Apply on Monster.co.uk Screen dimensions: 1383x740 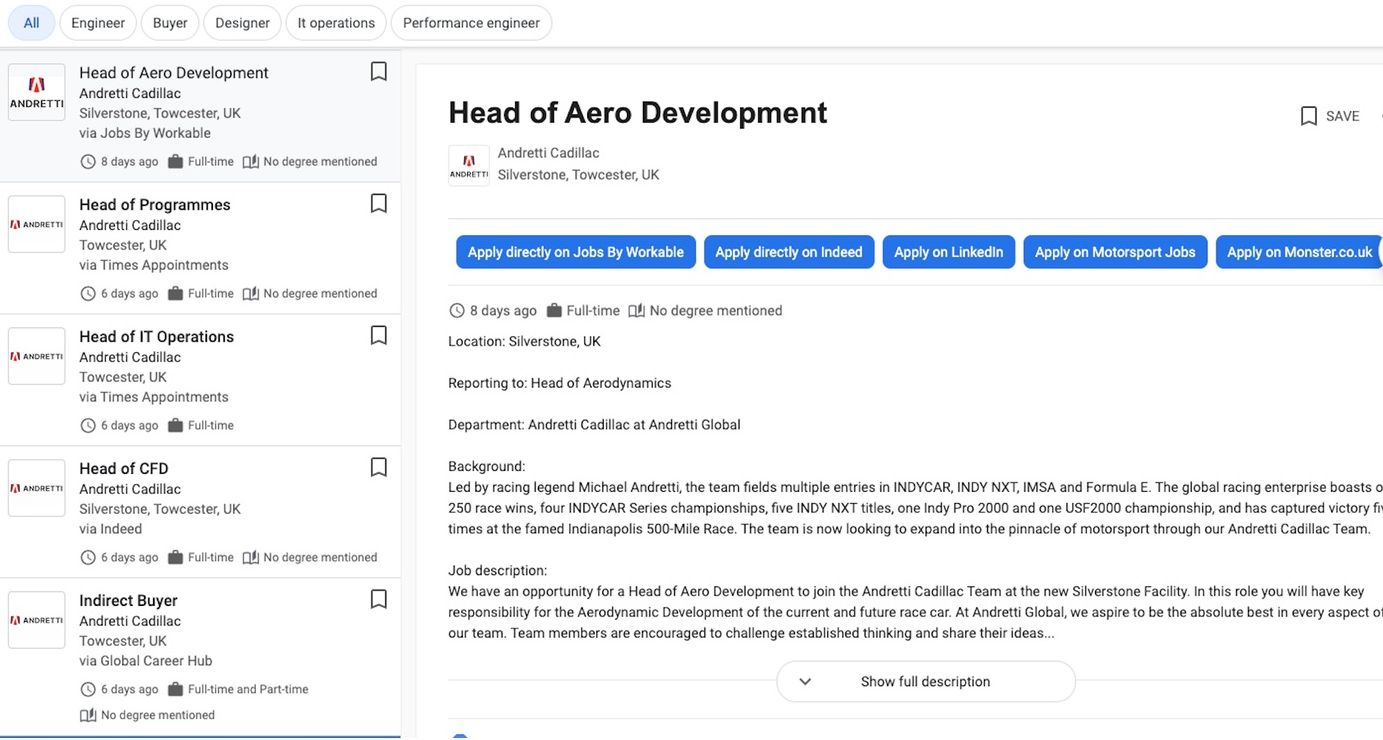click(1299, 252)
